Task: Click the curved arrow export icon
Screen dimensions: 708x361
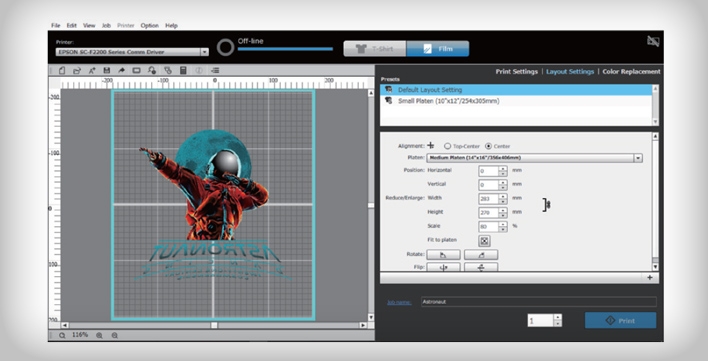Action: click(121, 70)
